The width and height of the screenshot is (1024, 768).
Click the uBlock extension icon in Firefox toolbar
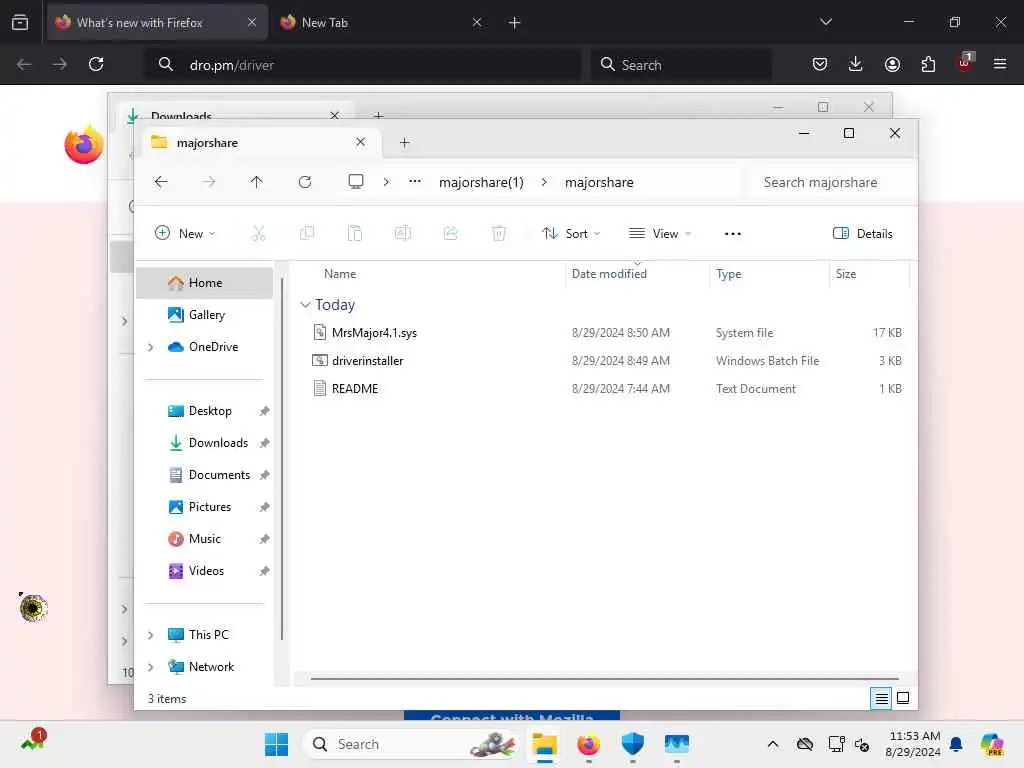click(965, 63)
